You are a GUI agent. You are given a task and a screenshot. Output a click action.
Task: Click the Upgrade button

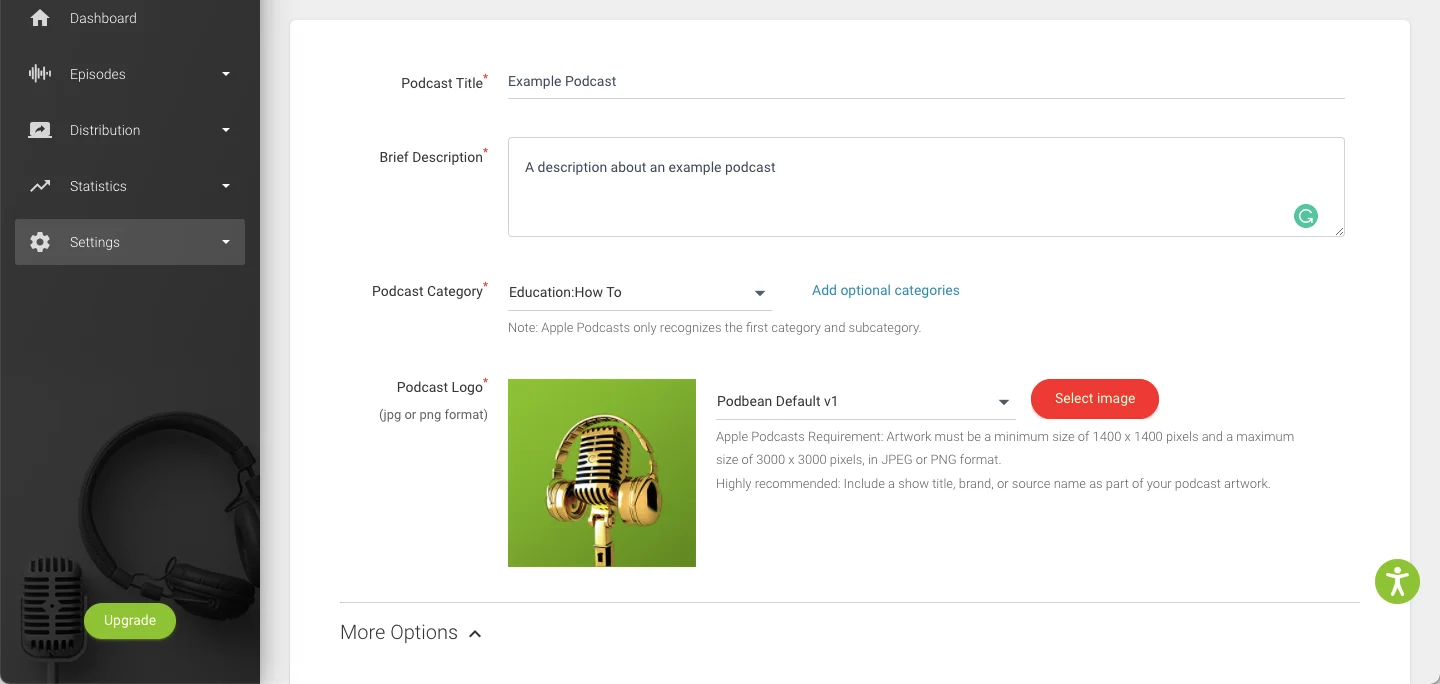click(x=130, y=620)
